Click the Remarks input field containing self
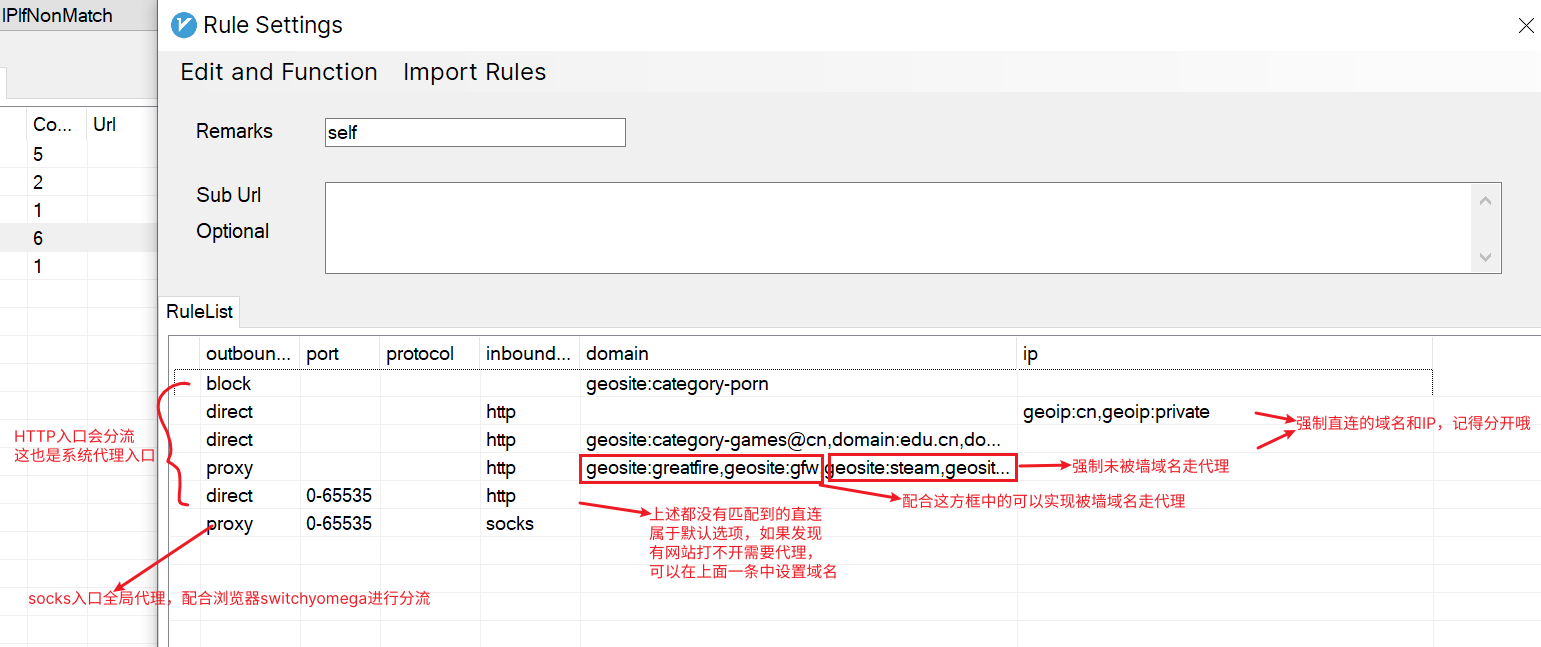This screenshot has width=1541, height=647. tap(475, 132)
